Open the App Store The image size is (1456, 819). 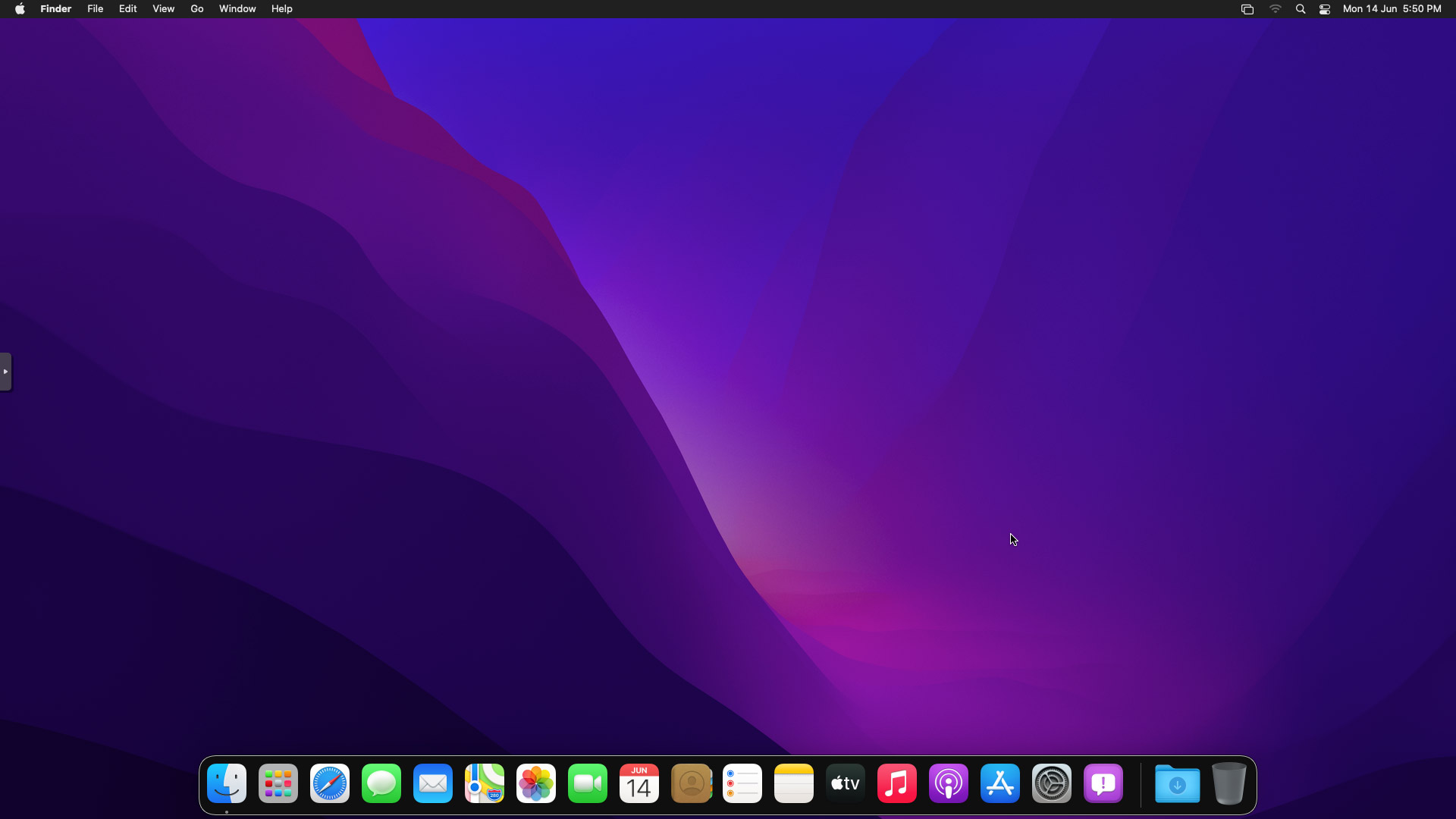tap(1000, 783)
